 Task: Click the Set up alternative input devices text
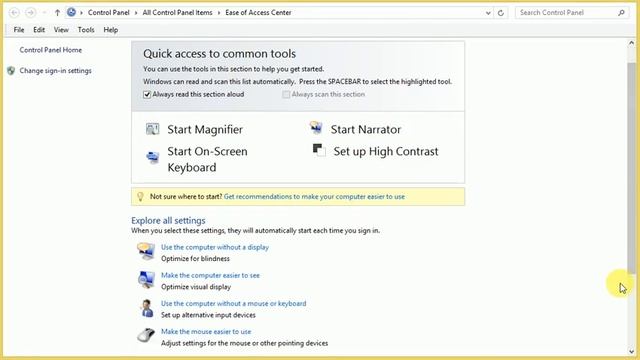208,315
